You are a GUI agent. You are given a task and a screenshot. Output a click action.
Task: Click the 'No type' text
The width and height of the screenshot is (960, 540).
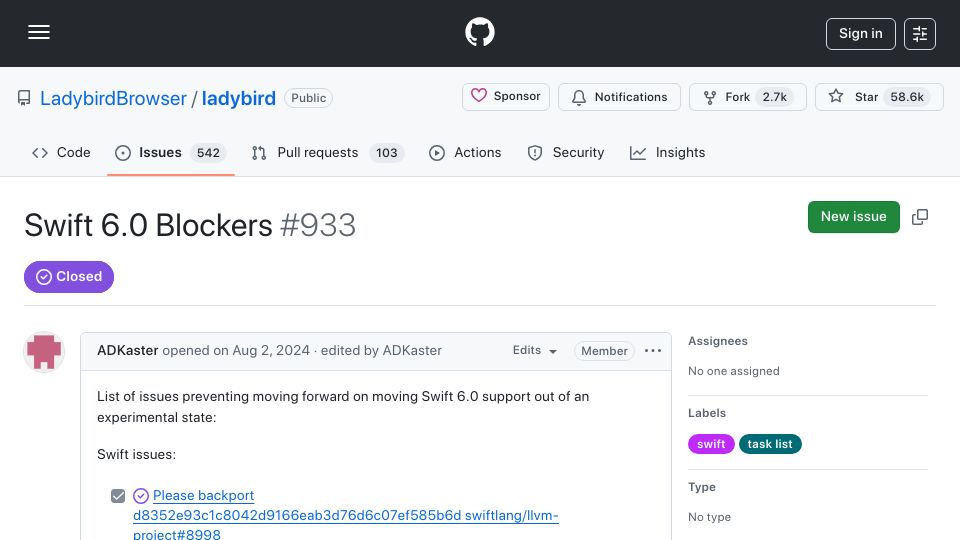709,517
